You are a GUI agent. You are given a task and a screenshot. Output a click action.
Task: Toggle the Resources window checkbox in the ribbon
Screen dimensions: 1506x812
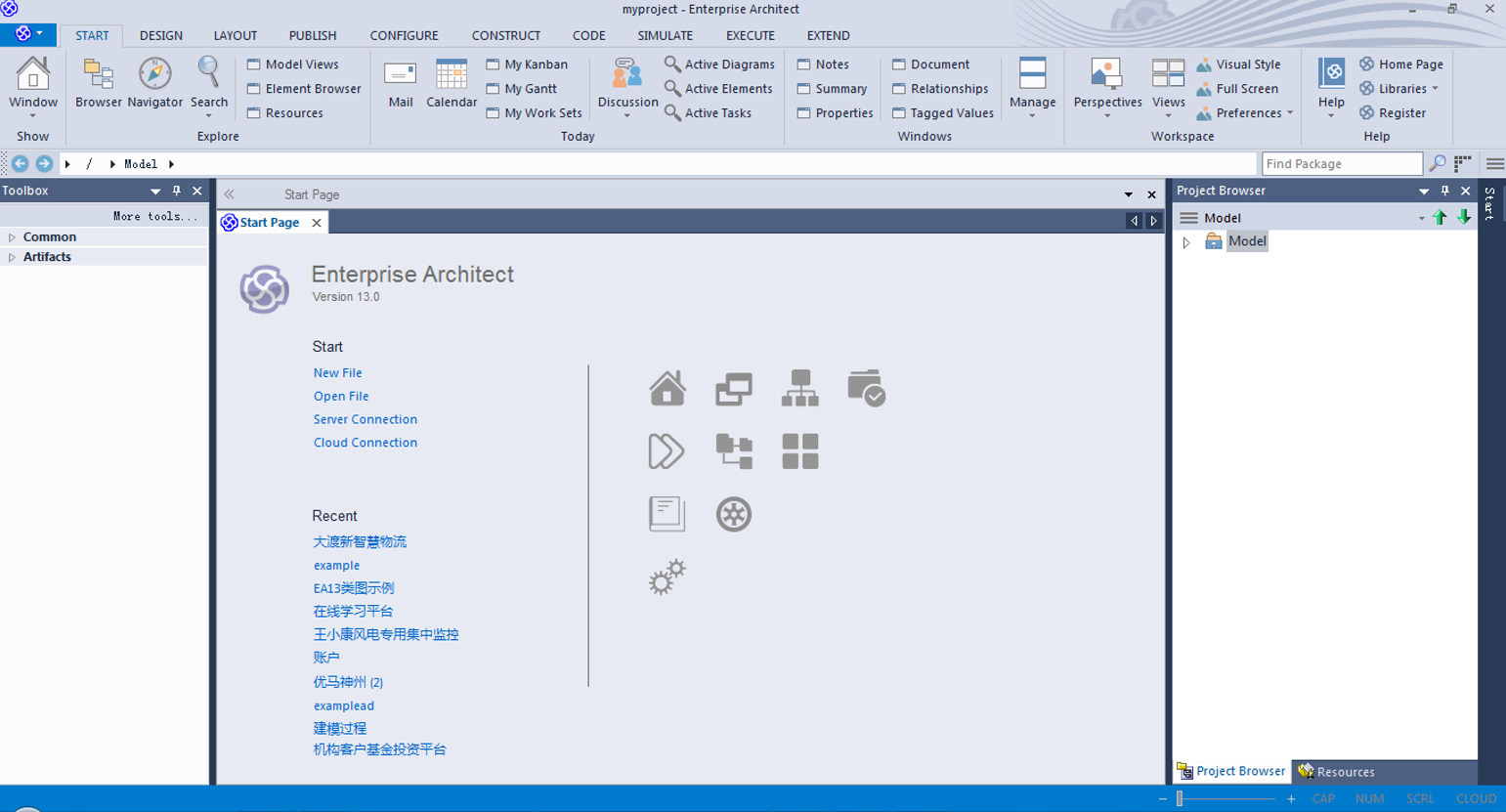coord(254,113)
